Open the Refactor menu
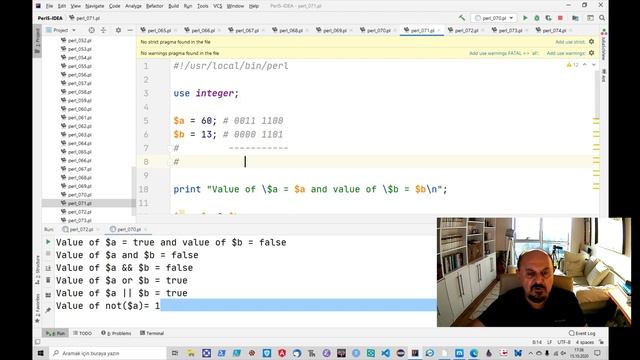The image size is (640, 360). (x=154, y=6)
